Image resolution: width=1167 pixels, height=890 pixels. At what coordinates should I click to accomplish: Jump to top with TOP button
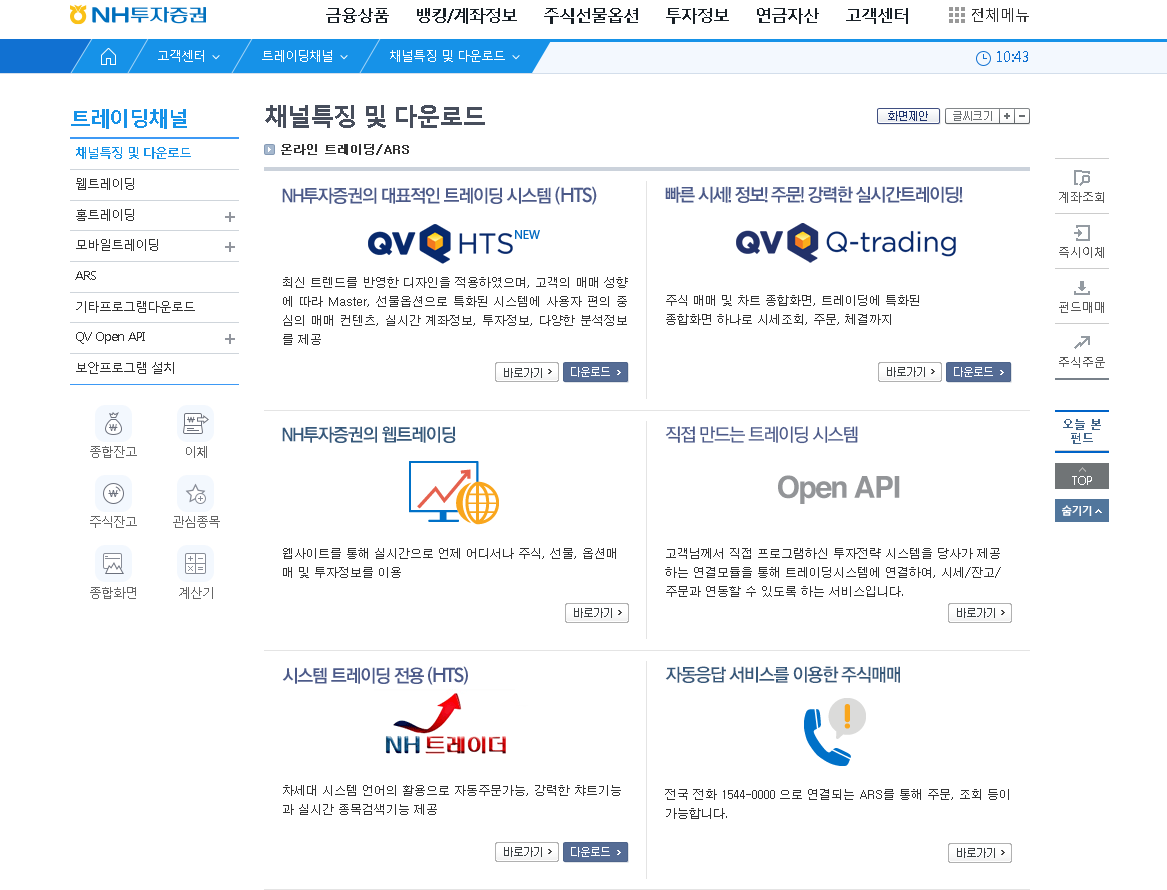tap(1081, 476)
